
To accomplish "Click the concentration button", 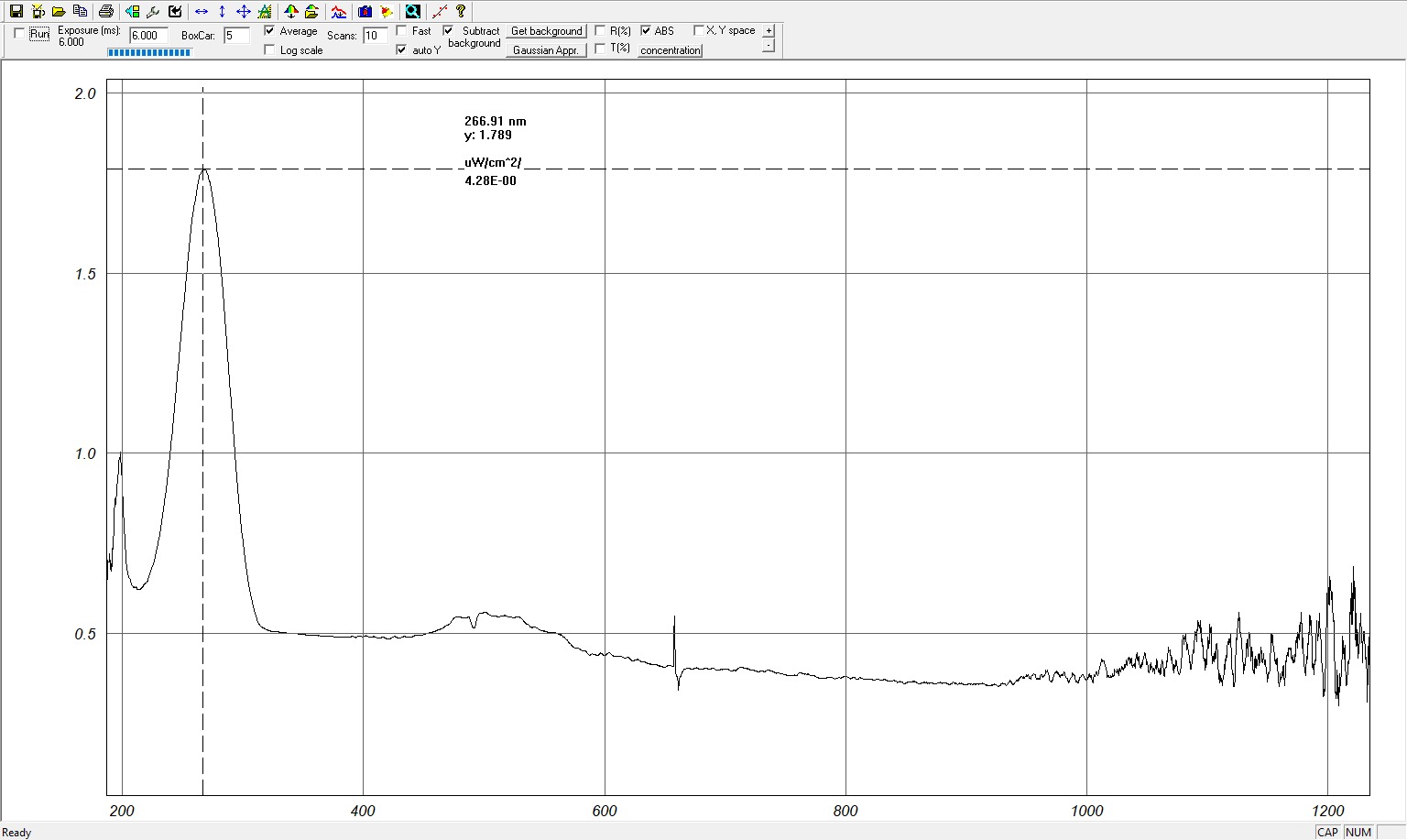I will coord(670,50).
